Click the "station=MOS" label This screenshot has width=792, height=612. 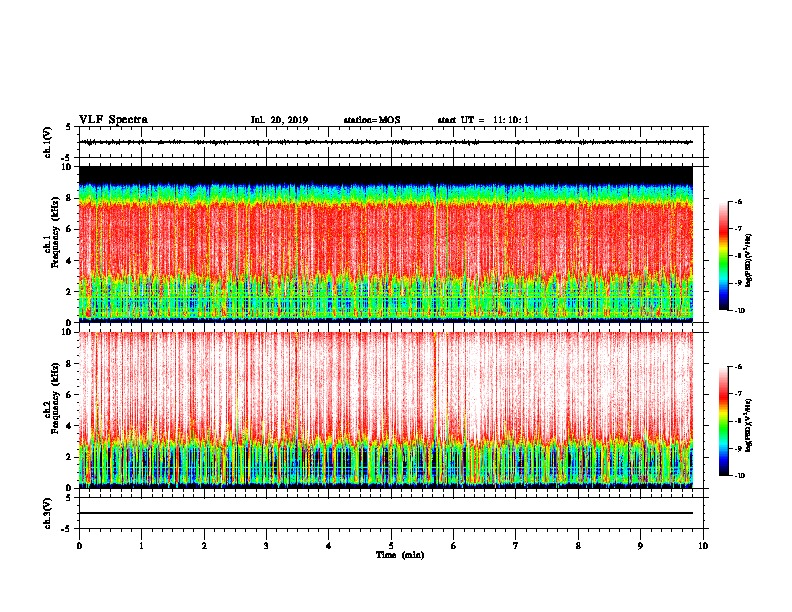[x=372, y=120]
